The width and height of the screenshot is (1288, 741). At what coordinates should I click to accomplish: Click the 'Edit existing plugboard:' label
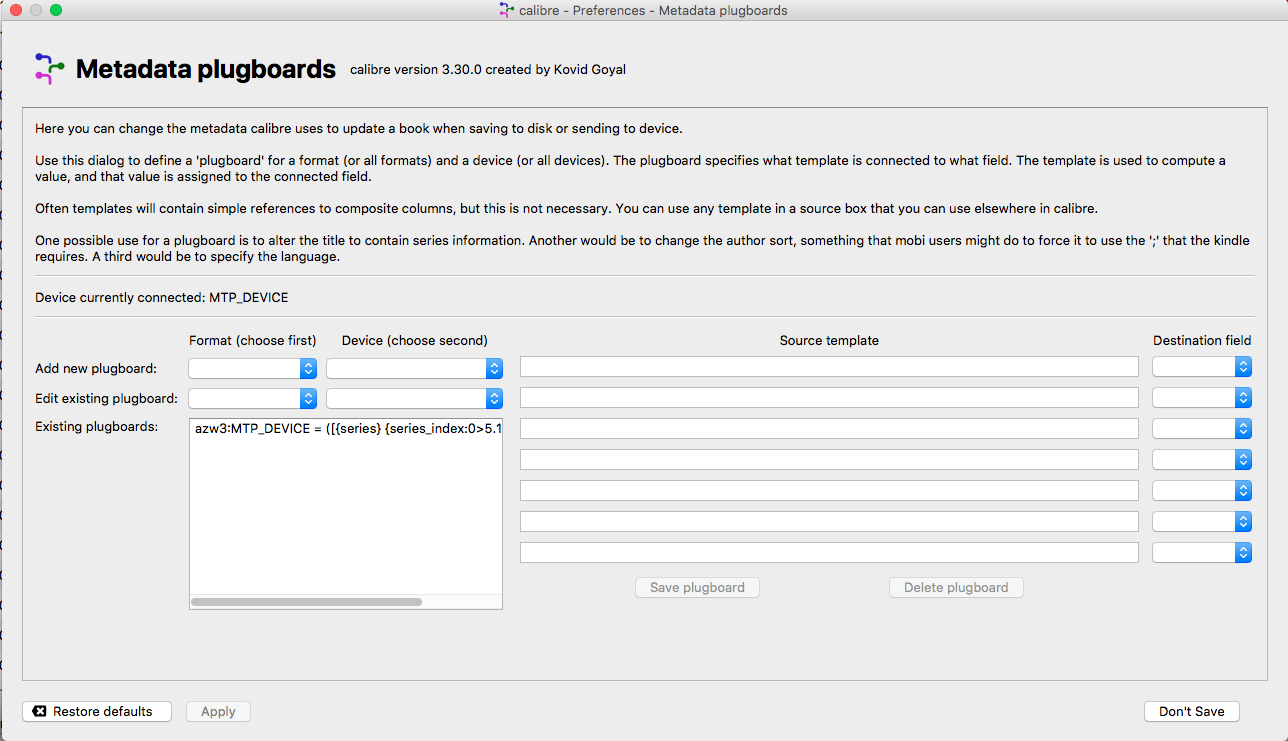click(106, 399)
